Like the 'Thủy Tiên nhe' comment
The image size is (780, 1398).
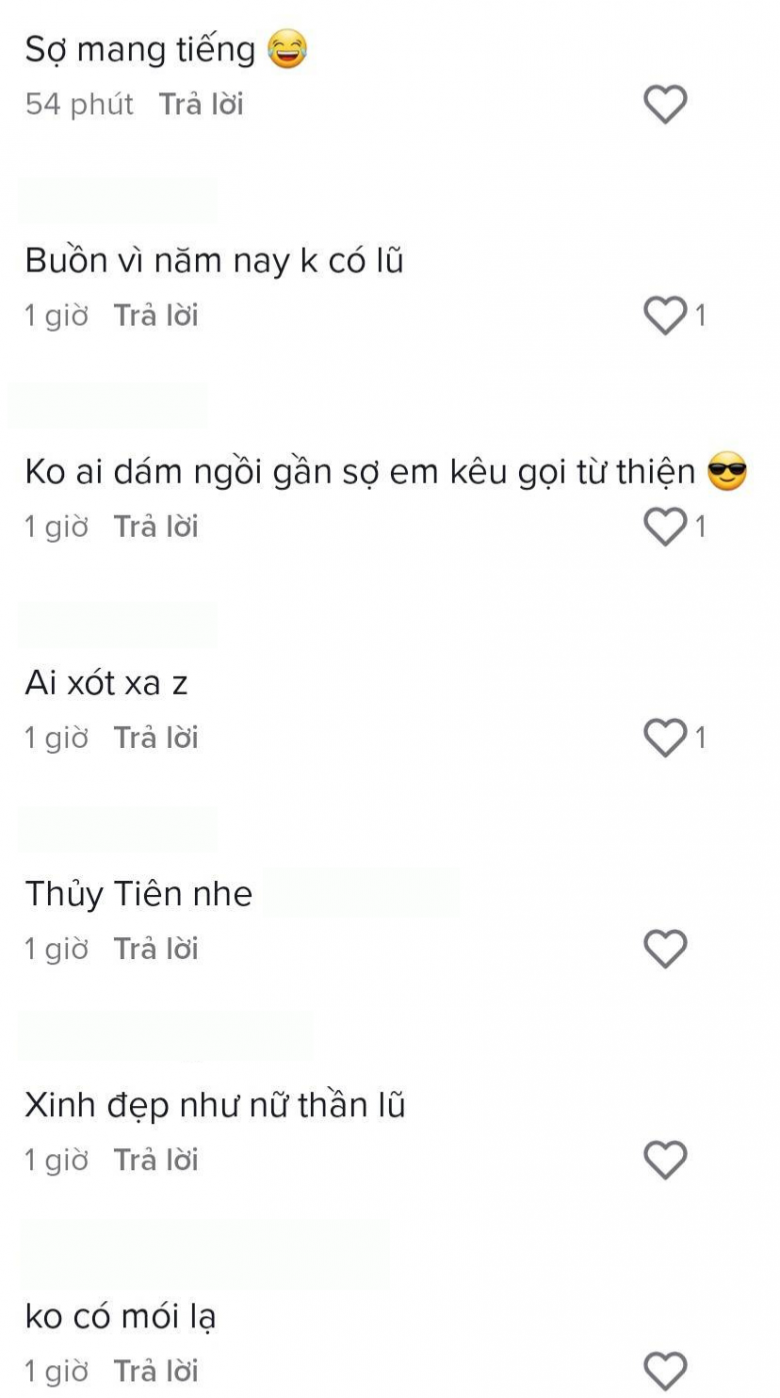point(665,949)
